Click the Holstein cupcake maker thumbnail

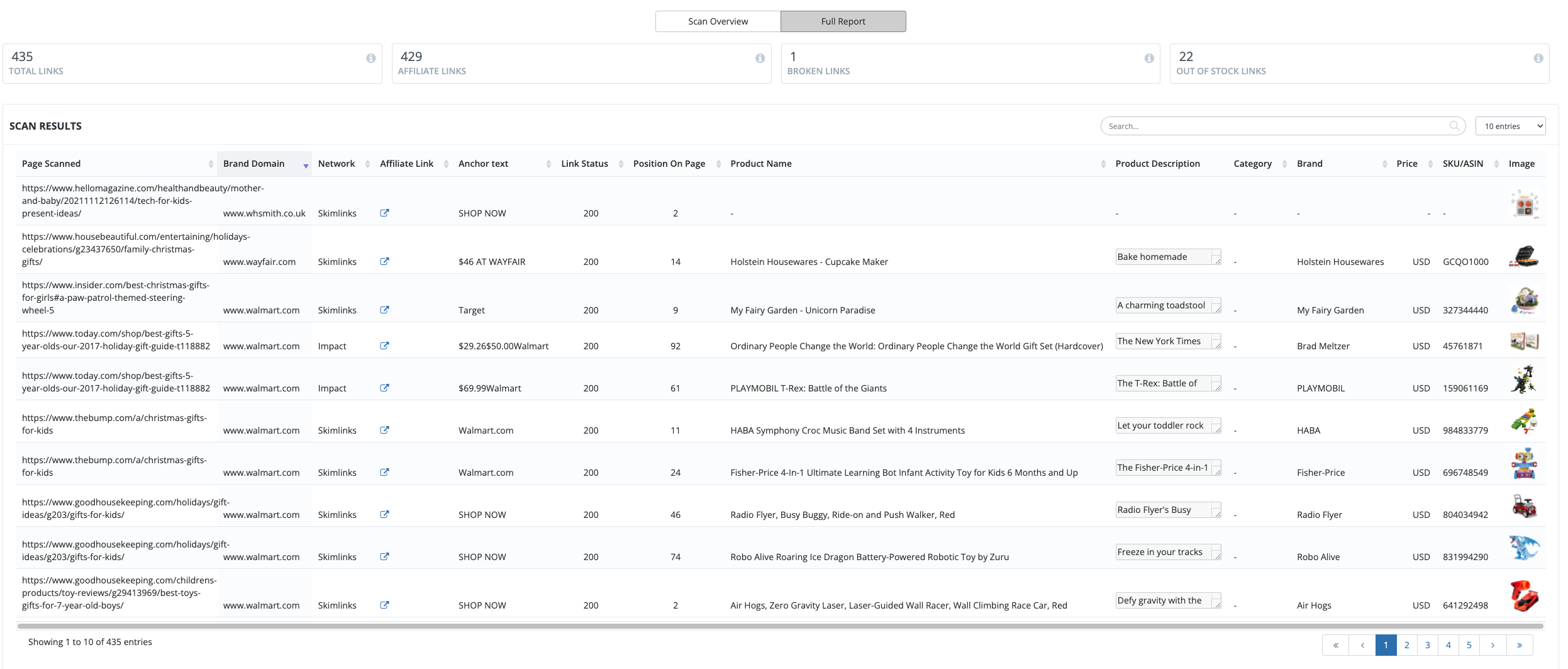[1524, 256]
